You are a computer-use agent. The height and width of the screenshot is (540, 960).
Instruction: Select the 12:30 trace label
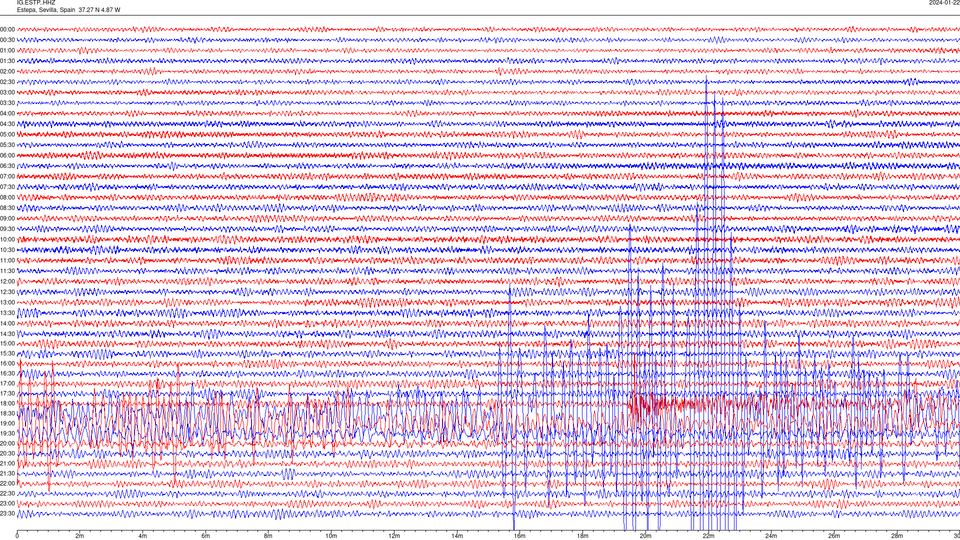coord(7,292)
